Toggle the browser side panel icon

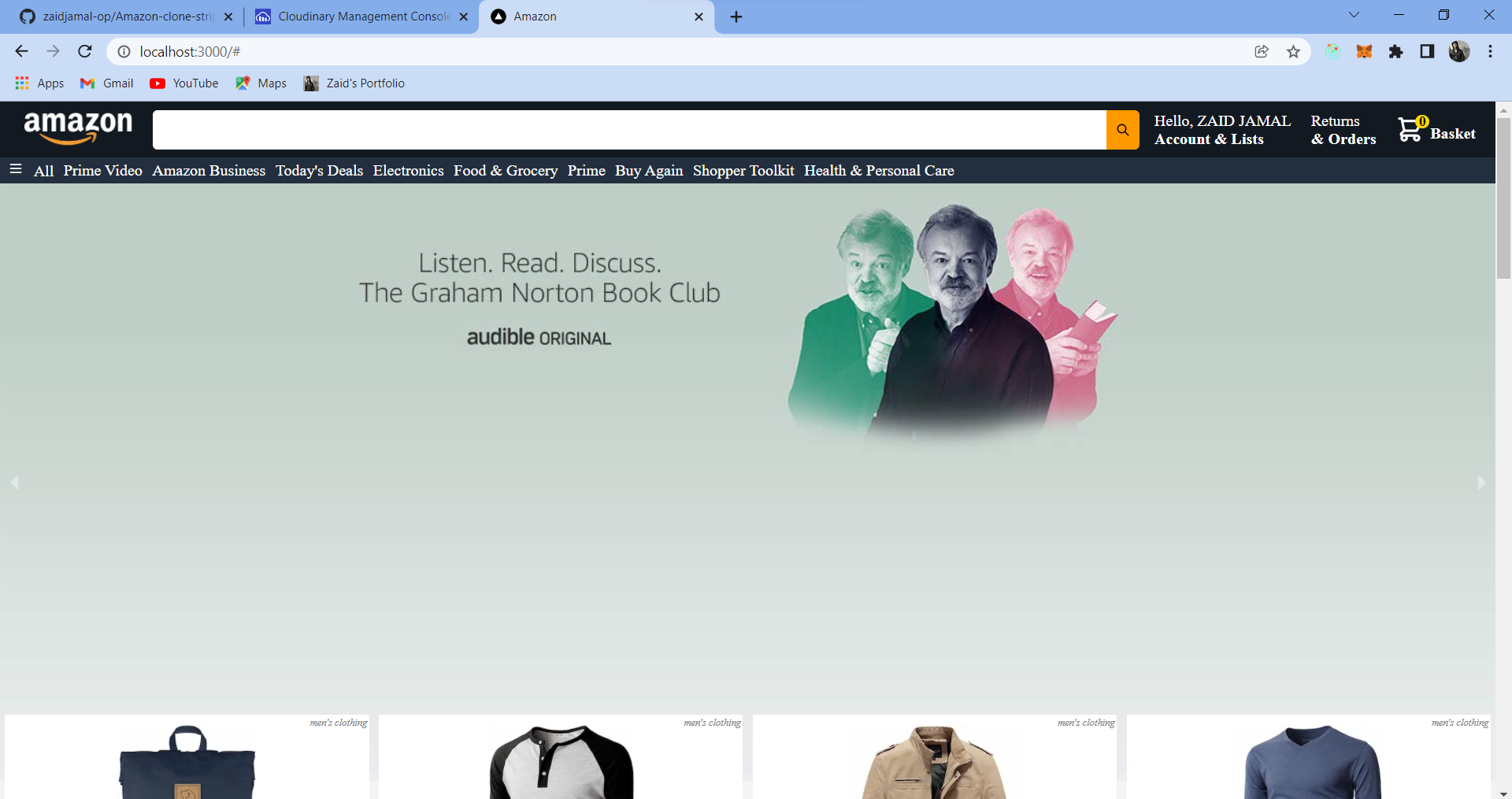(1427, 51)
